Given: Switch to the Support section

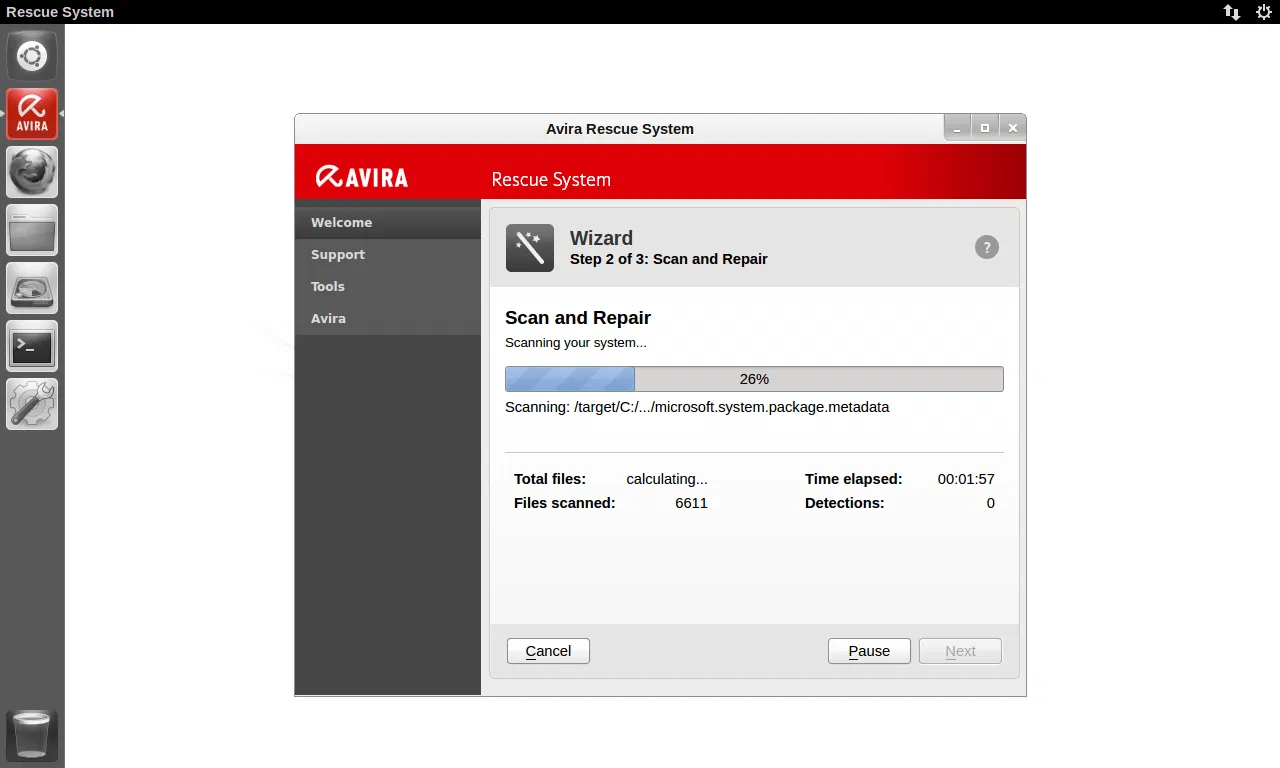Looking at the screenshot, I should (337, 254).
